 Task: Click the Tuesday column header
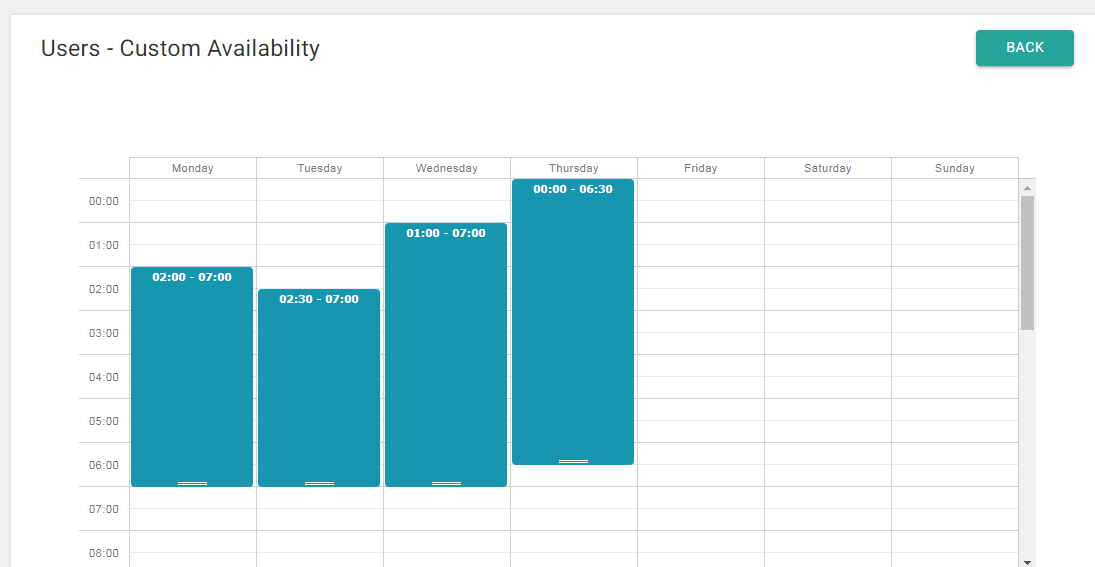click(x=320, y=168)
